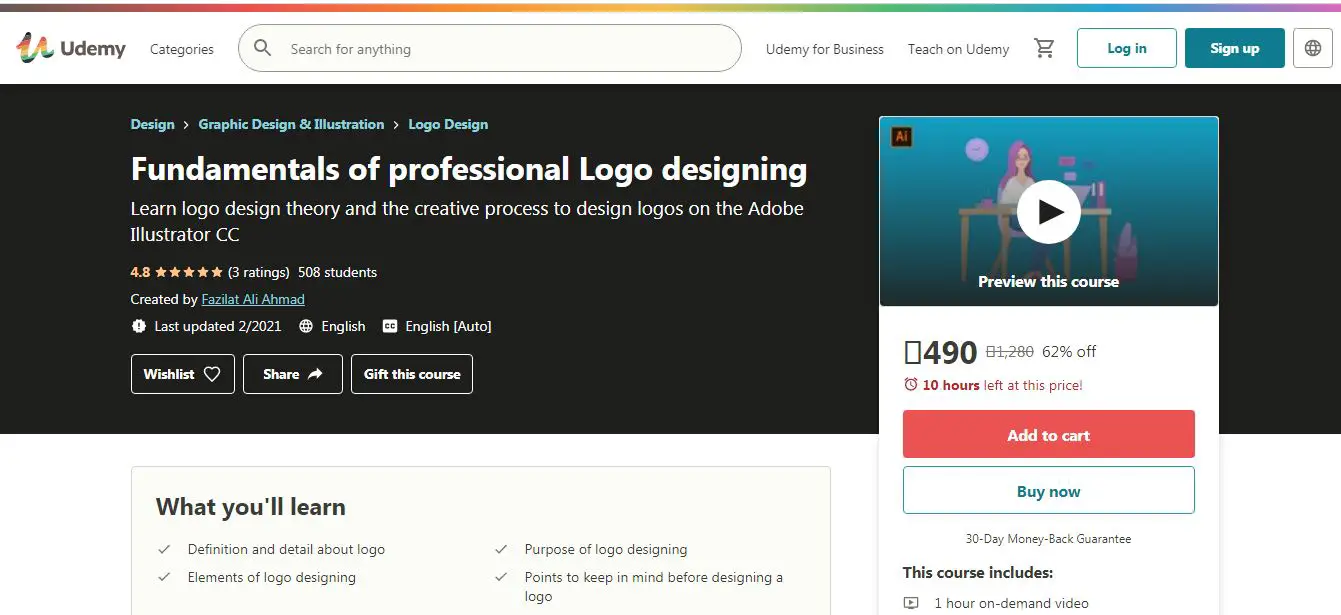Open the shopping cart icon

point(1044,48)
